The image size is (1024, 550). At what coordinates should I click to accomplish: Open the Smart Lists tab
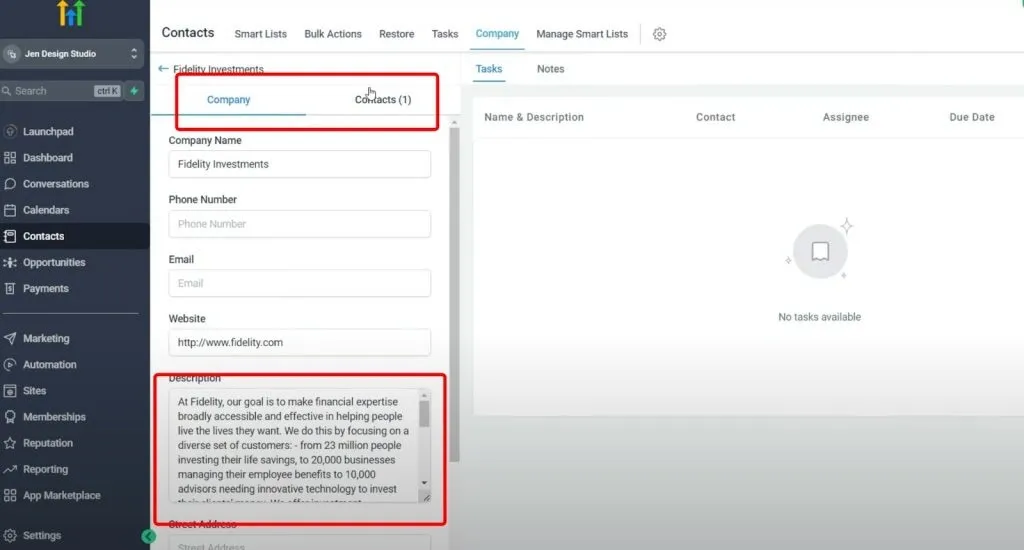(261, 34)
